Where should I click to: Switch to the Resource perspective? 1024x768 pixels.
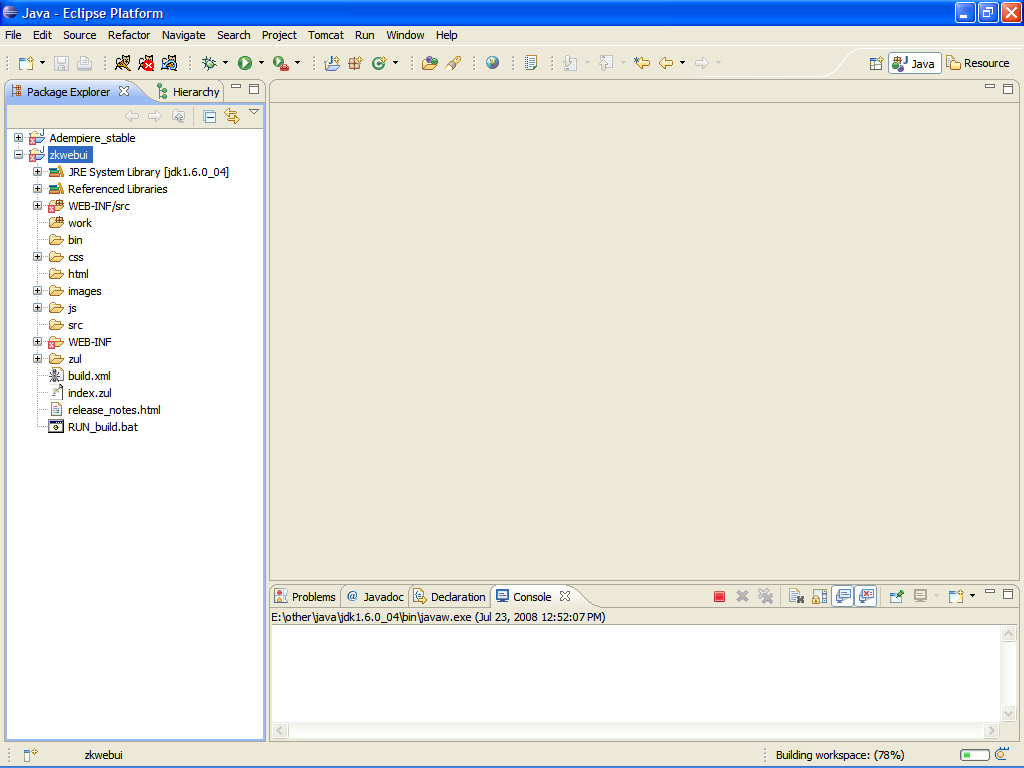978,63
